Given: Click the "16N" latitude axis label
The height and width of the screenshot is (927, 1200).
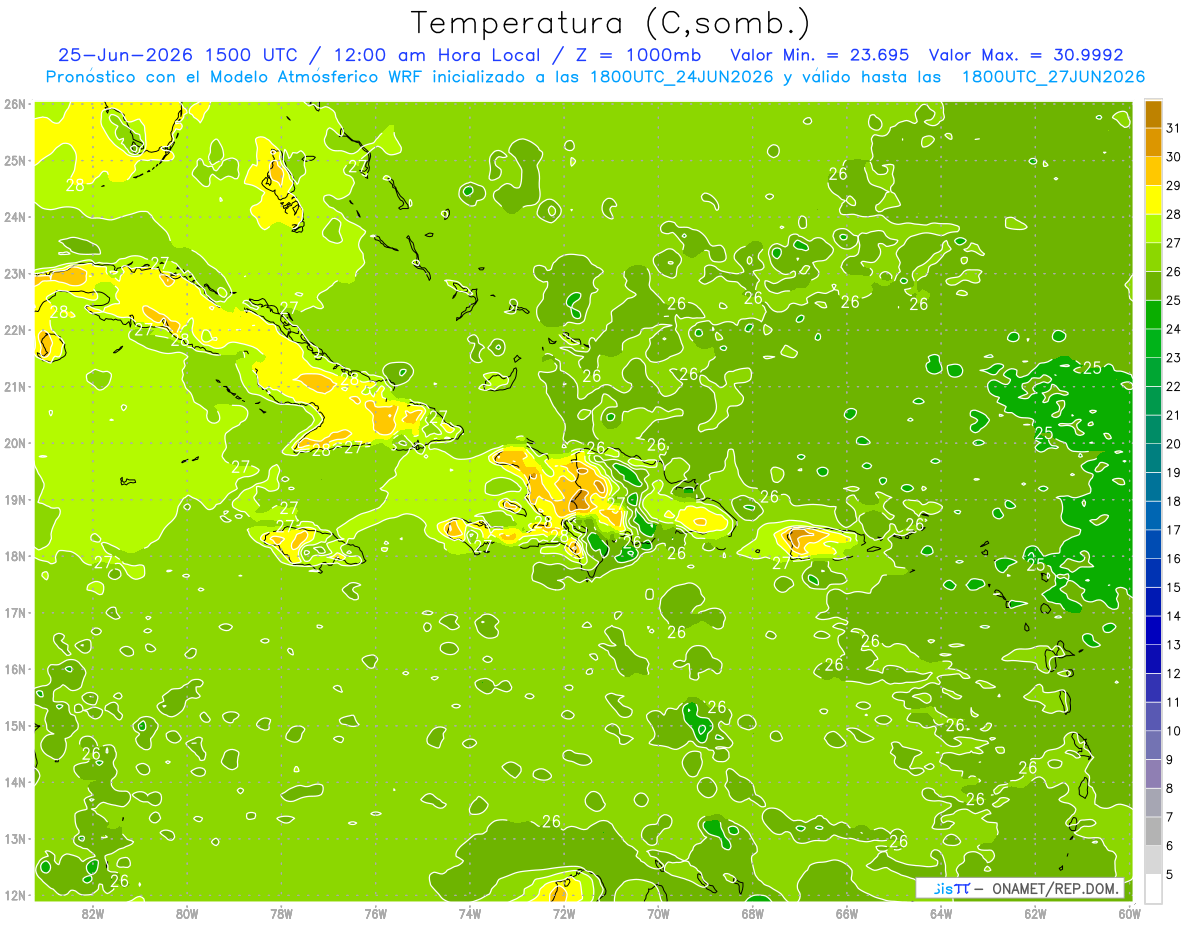Looking at the screenshot, I should [15, 669].
